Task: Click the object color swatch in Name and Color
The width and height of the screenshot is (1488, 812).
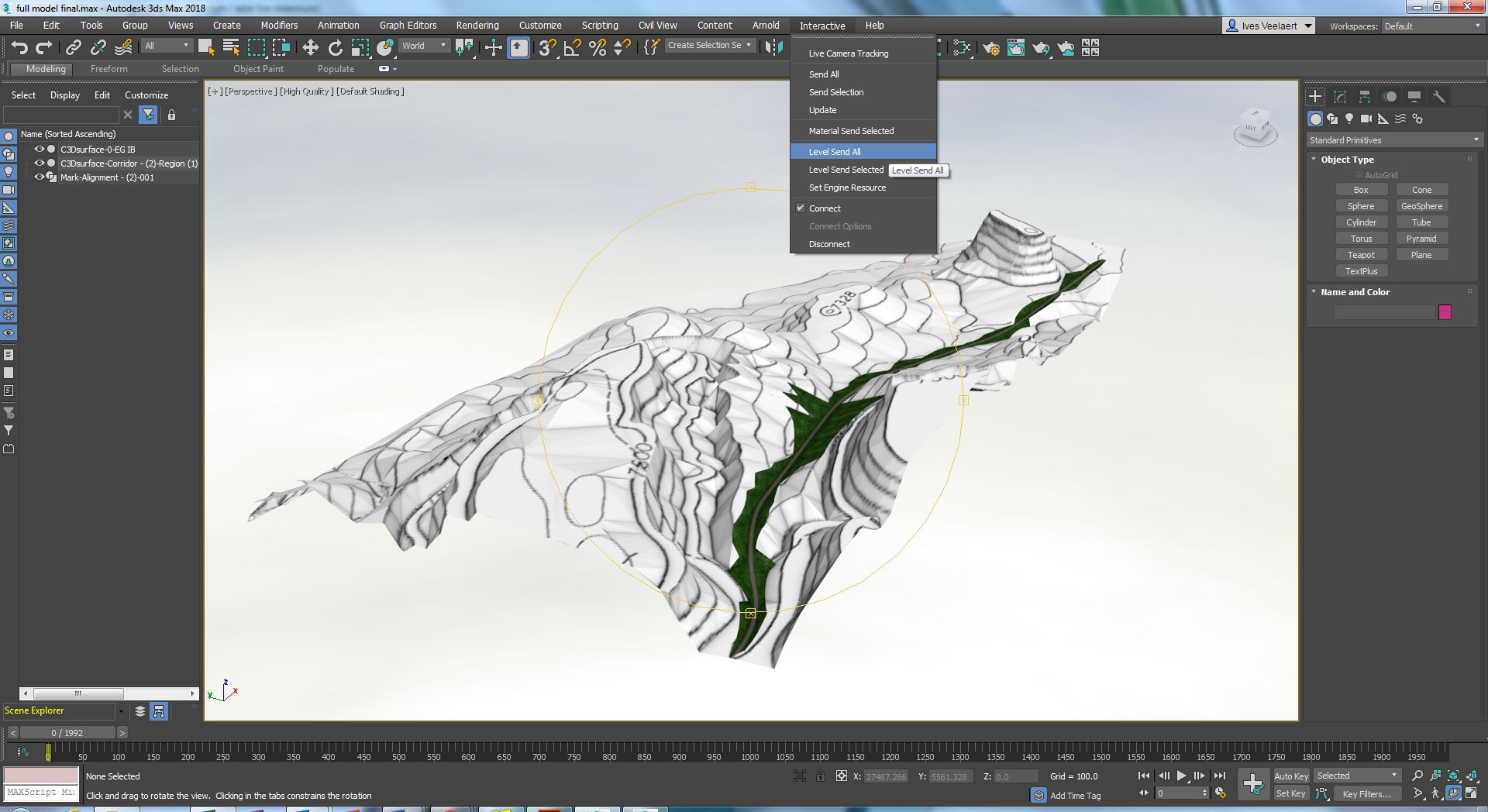Action: [x=1445, y=312]
